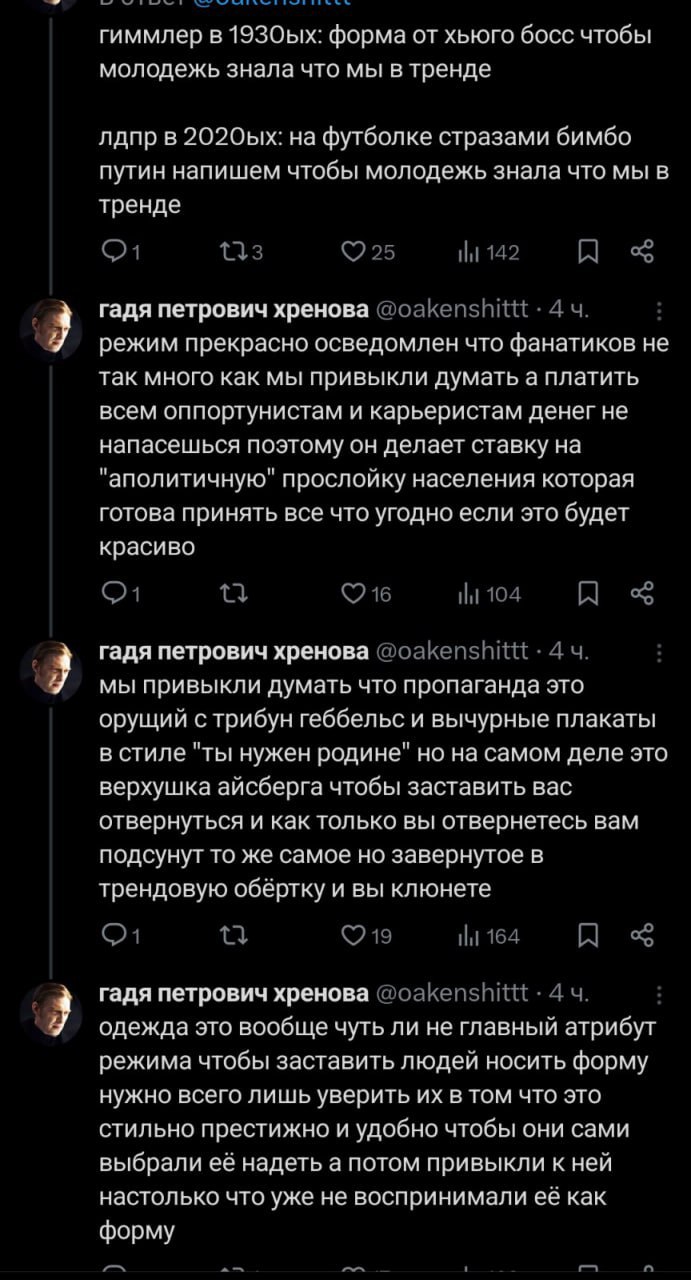Open more options for tweet starting "мы привыкли"
This screenshot has width=691, height=1280.
[658, 652]
